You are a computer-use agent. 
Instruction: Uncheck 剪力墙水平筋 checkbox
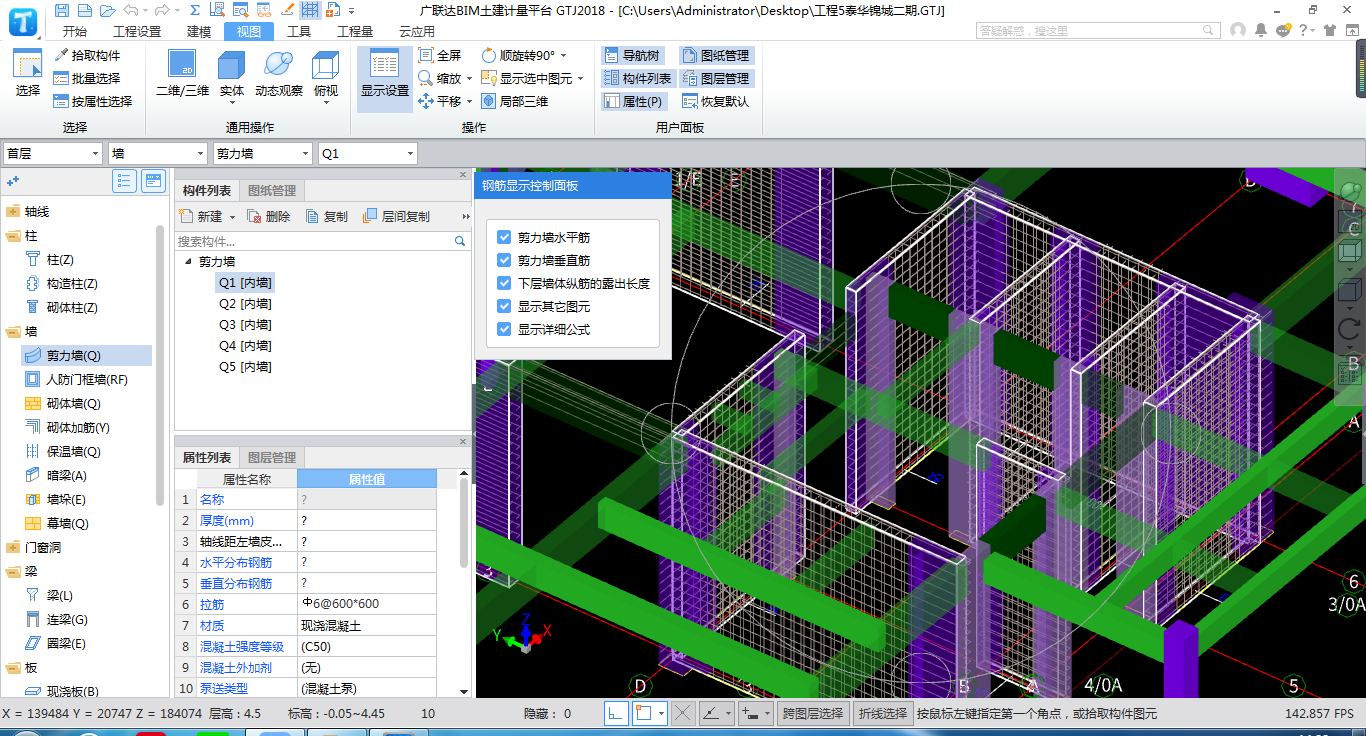click(x=504, y=238)
